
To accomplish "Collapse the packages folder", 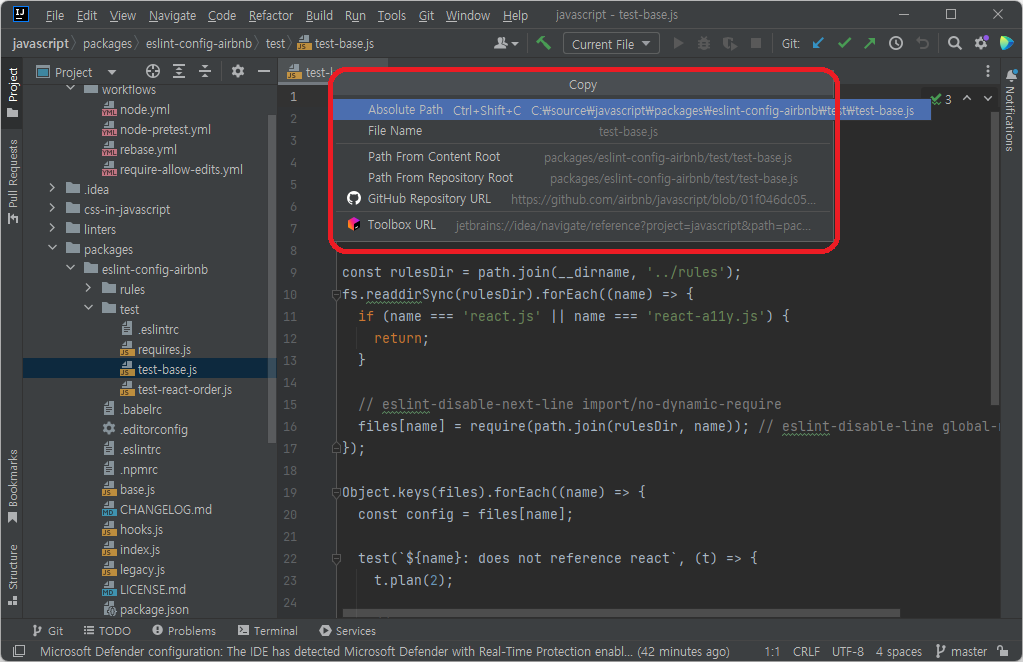I will 52,248.
